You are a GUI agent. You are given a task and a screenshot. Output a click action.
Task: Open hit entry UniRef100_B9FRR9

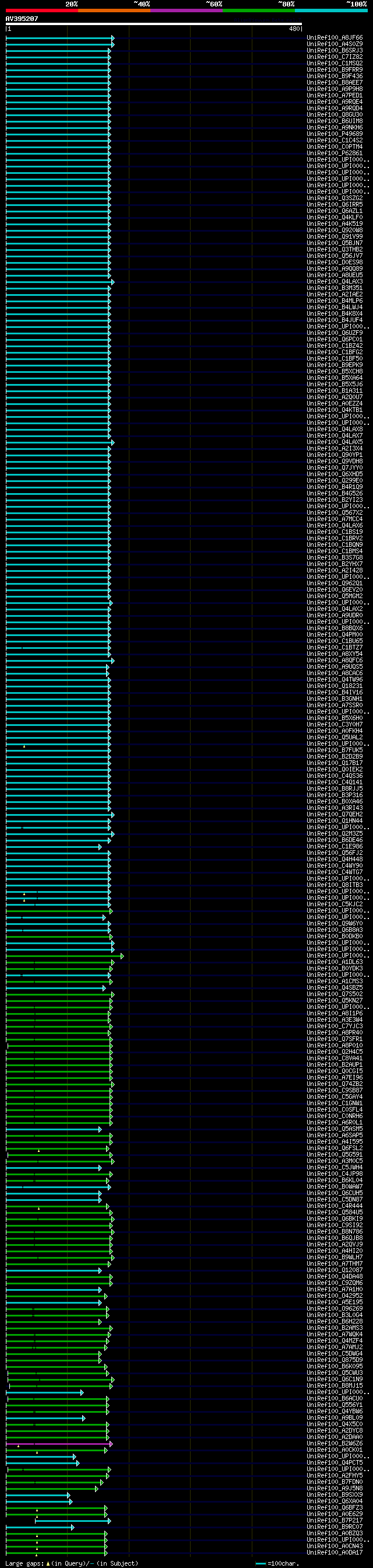(335, 70)
